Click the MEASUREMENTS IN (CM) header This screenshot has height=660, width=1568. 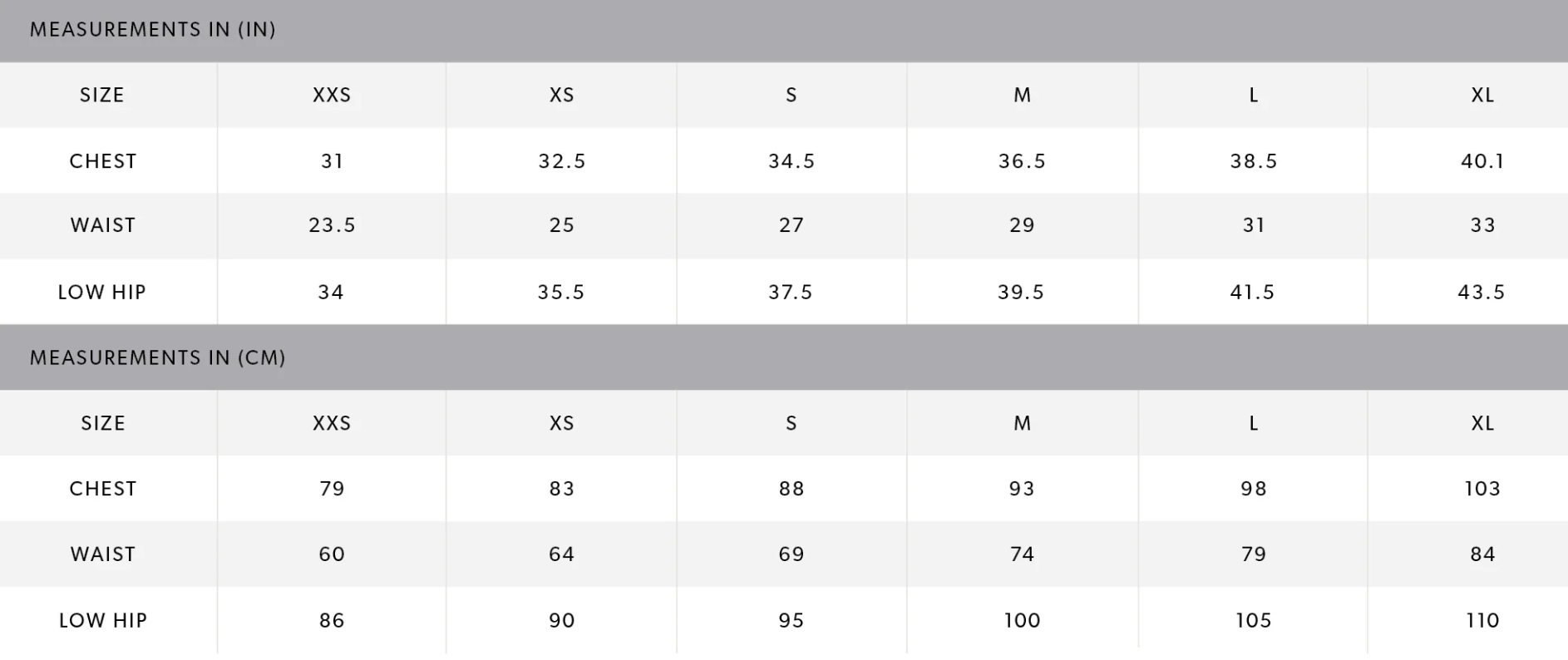tap(158, 358)
